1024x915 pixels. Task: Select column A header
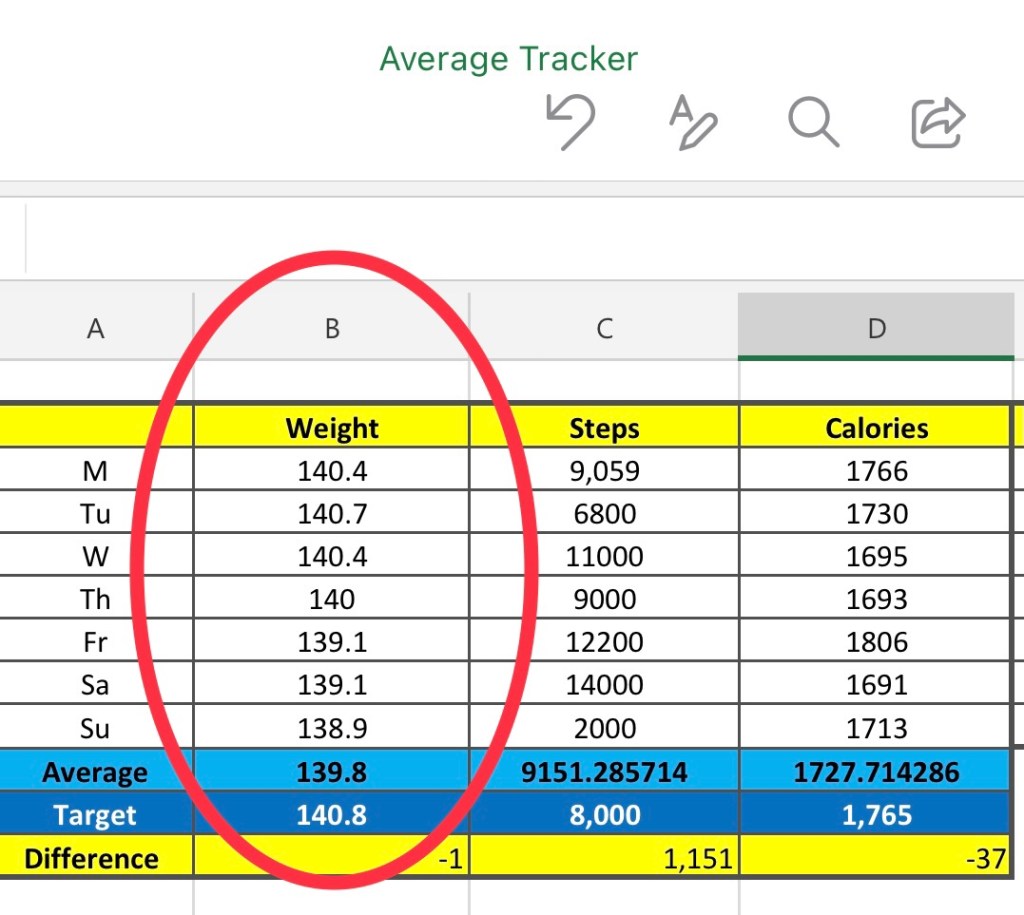tap(96, 329)
